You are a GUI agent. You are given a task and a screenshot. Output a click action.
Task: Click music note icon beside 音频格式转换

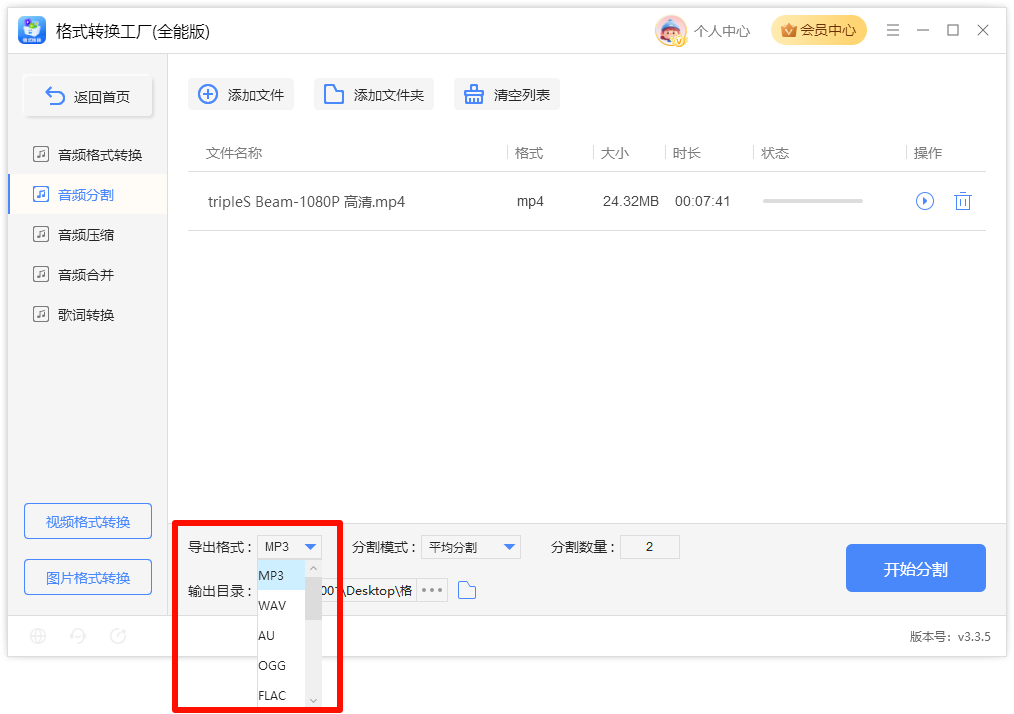pyautogui.click(x=41, y=154)
